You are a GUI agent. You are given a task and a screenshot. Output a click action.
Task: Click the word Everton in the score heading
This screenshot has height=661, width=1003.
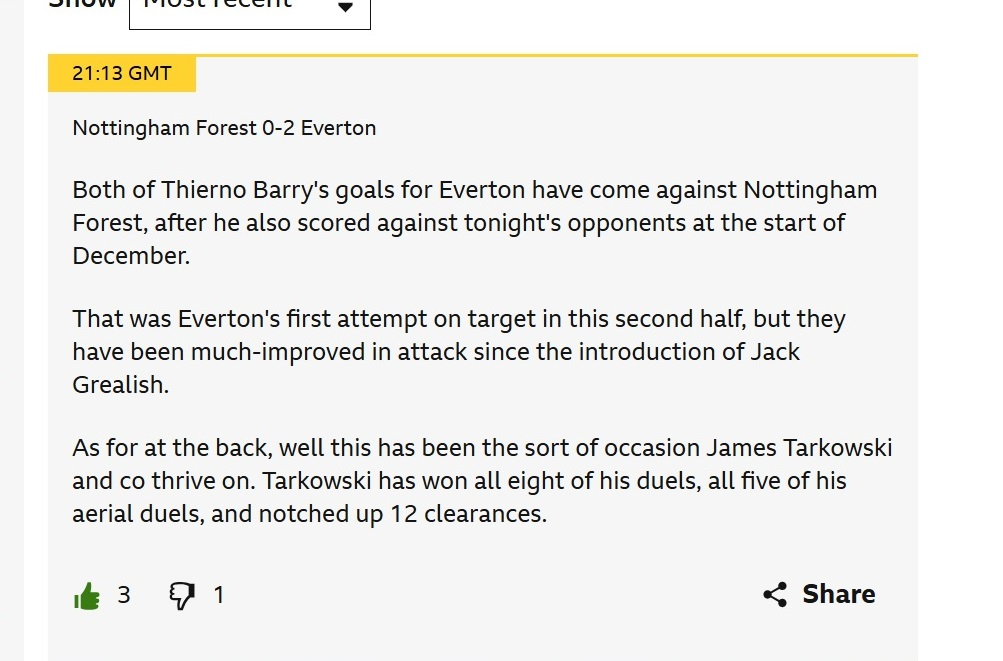[x=338, y=128]
